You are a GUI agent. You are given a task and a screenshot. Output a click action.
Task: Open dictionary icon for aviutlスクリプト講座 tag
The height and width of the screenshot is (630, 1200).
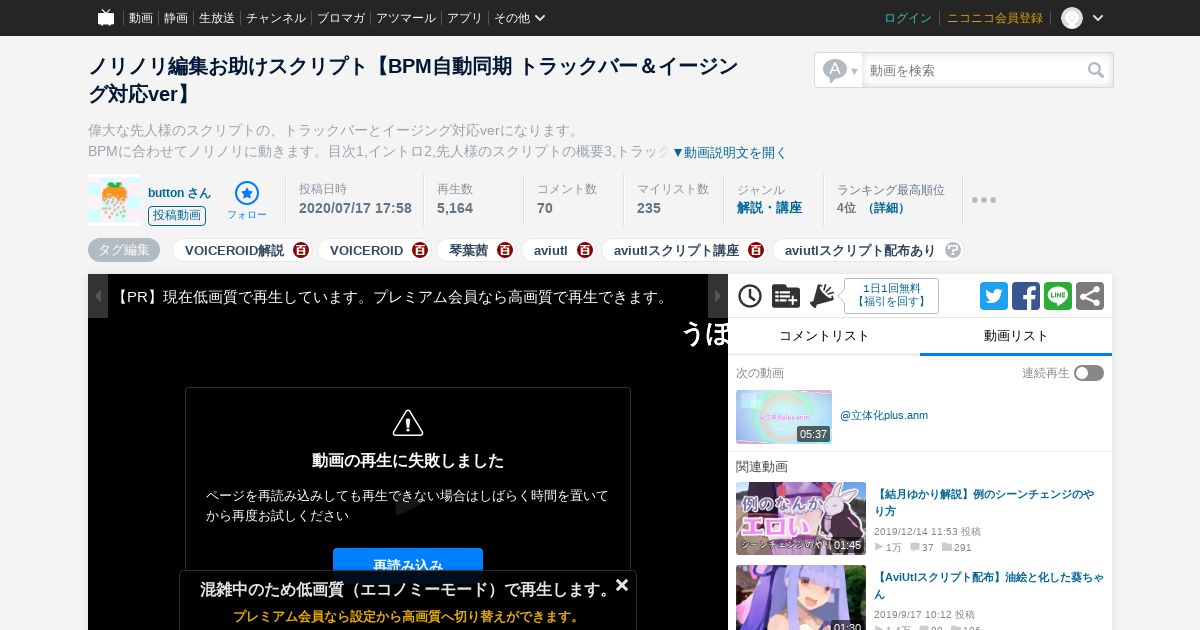click(x=756, y=250)
